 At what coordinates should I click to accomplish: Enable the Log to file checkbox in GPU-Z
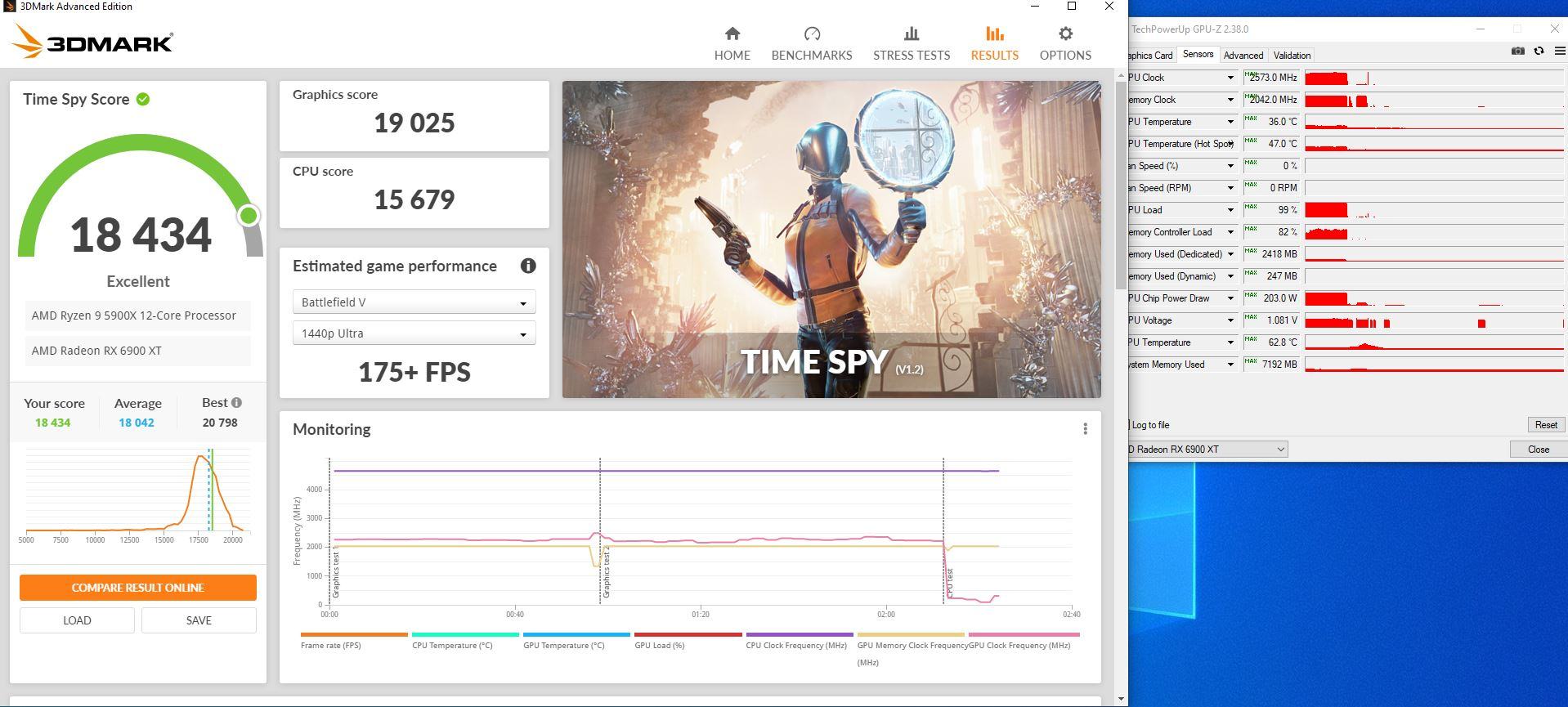coord(1130,425)
